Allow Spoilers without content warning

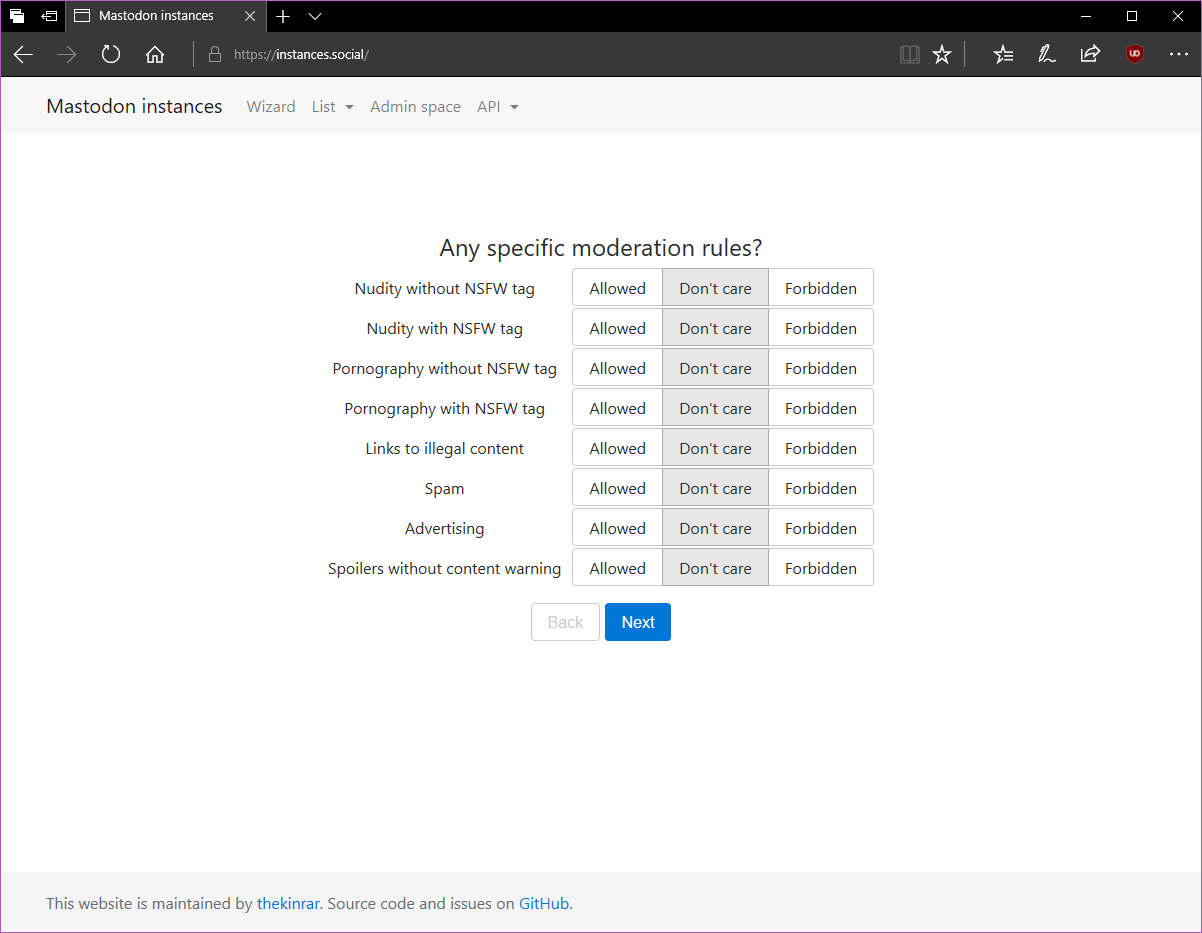pos(617,568)
